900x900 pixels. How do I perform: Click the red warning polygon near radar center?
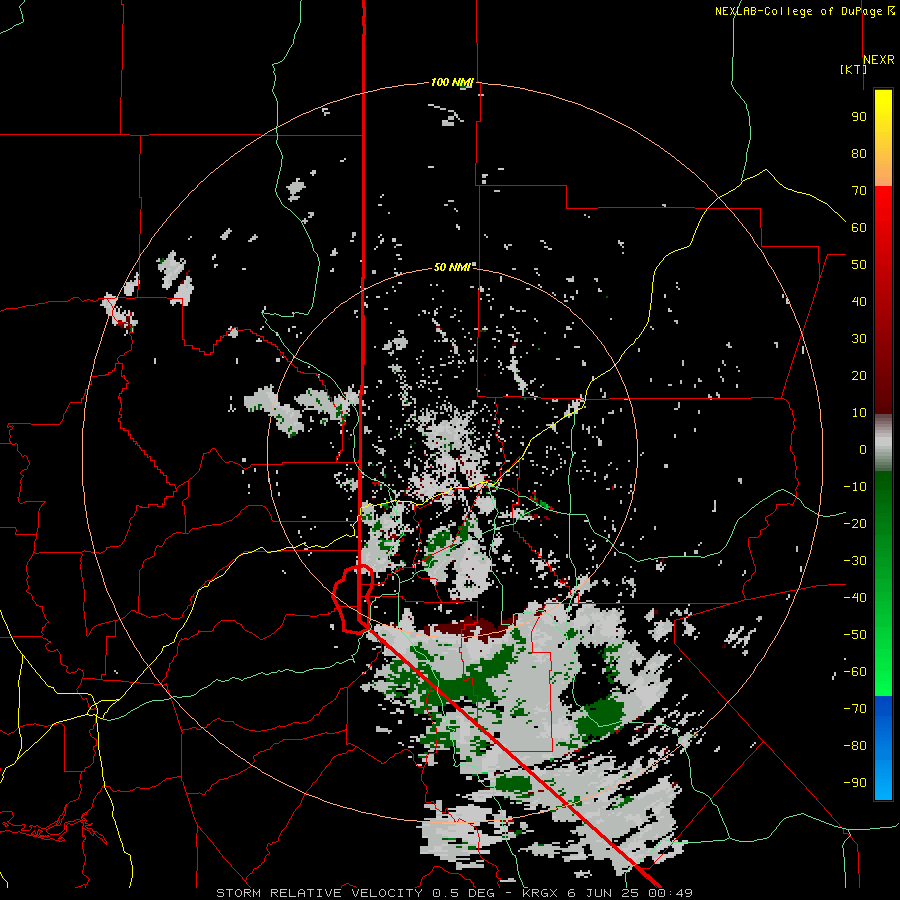coord(354,599)
